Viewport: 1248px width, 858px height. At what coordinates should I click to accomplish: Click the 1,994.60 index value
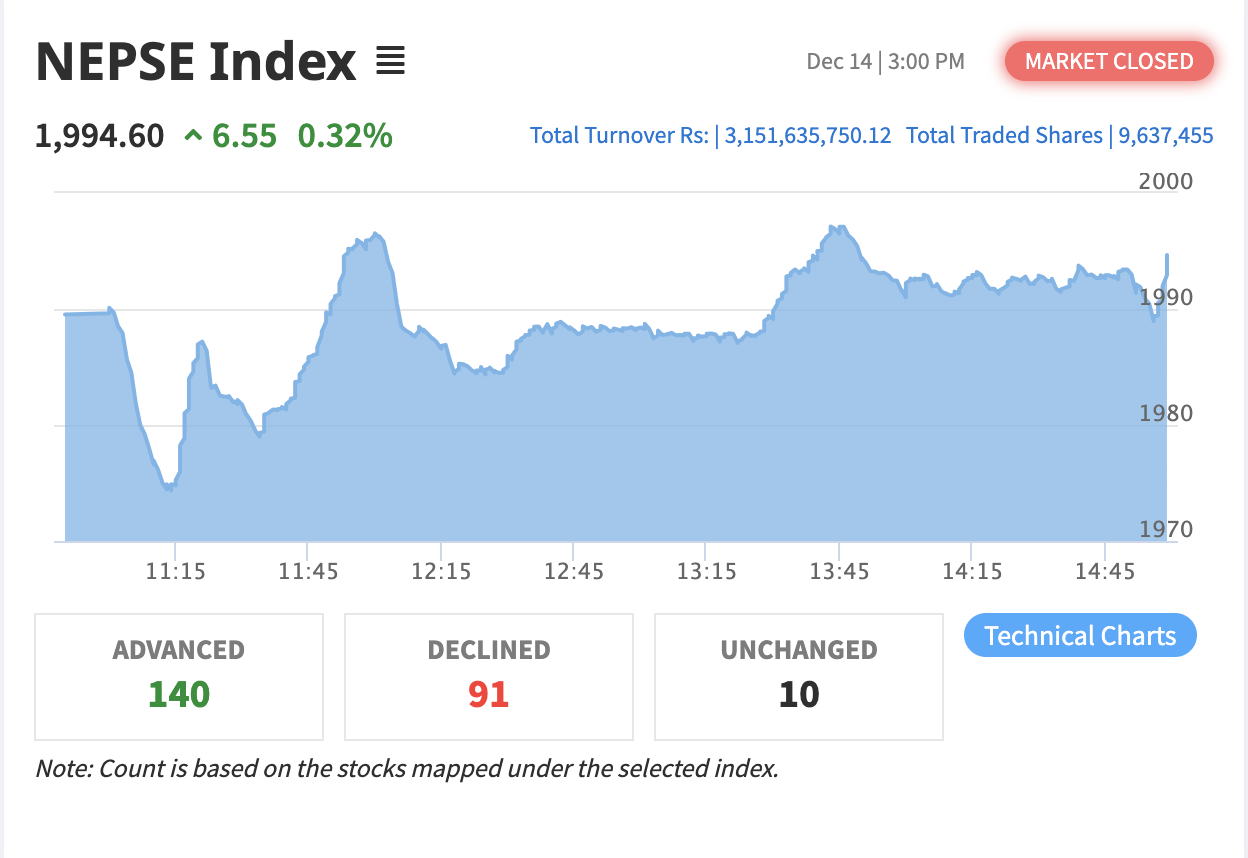(x=100, y=135)
